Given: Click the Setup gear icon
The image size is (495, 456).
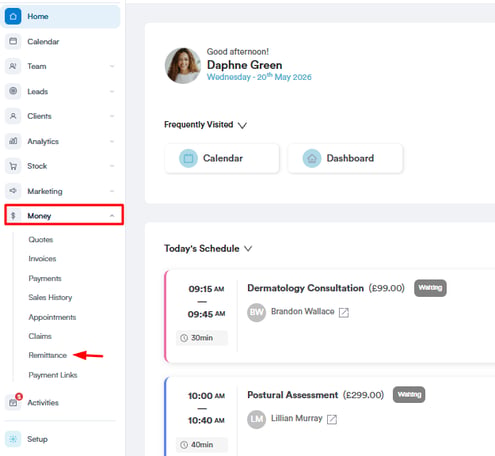Looking at the screenshot, I should tap(13, 439).
